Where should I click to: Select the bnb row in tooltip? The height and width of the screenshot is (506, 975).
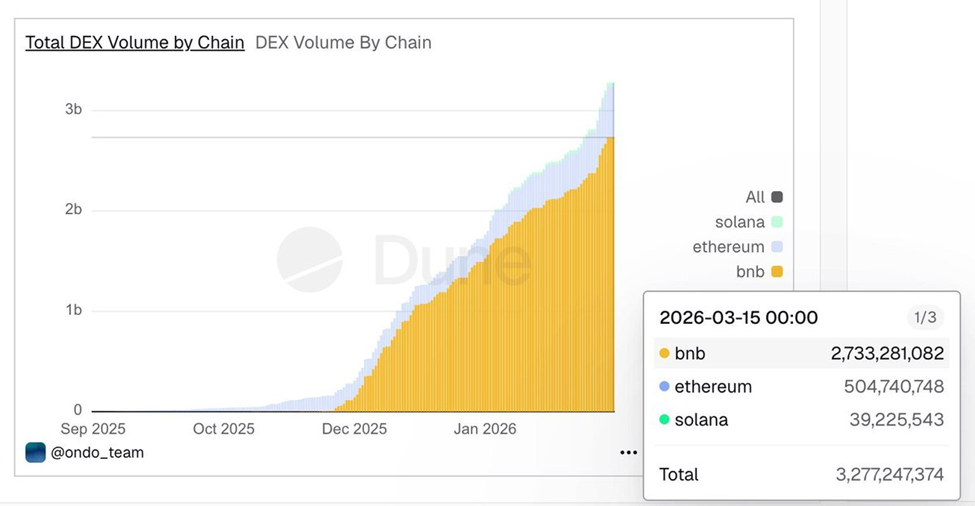[802, 353]
